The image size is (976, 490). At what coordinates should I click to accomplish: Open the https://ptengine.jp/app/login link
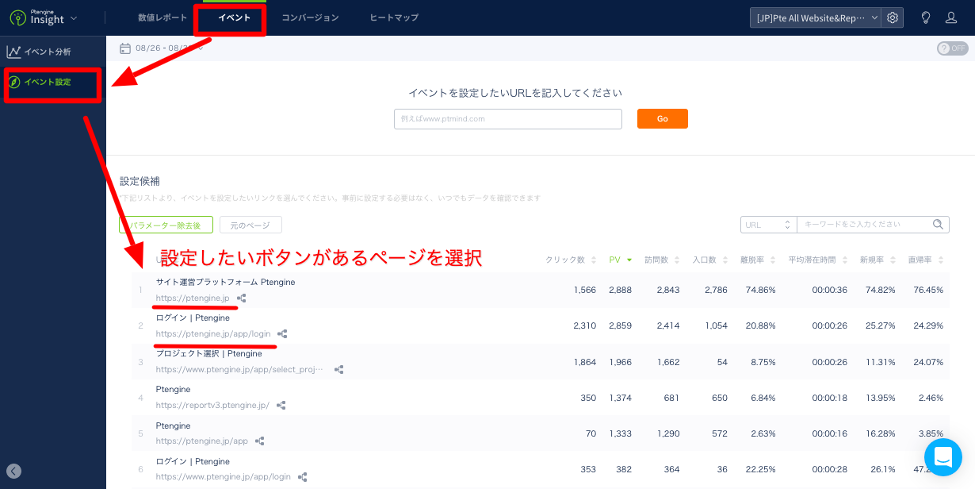[x=213, y=334]
